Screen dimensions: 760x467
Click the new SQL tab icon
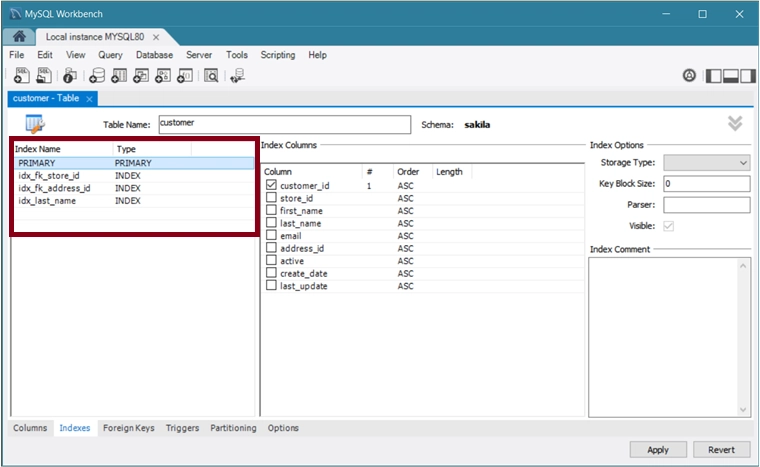coord(21,75)
